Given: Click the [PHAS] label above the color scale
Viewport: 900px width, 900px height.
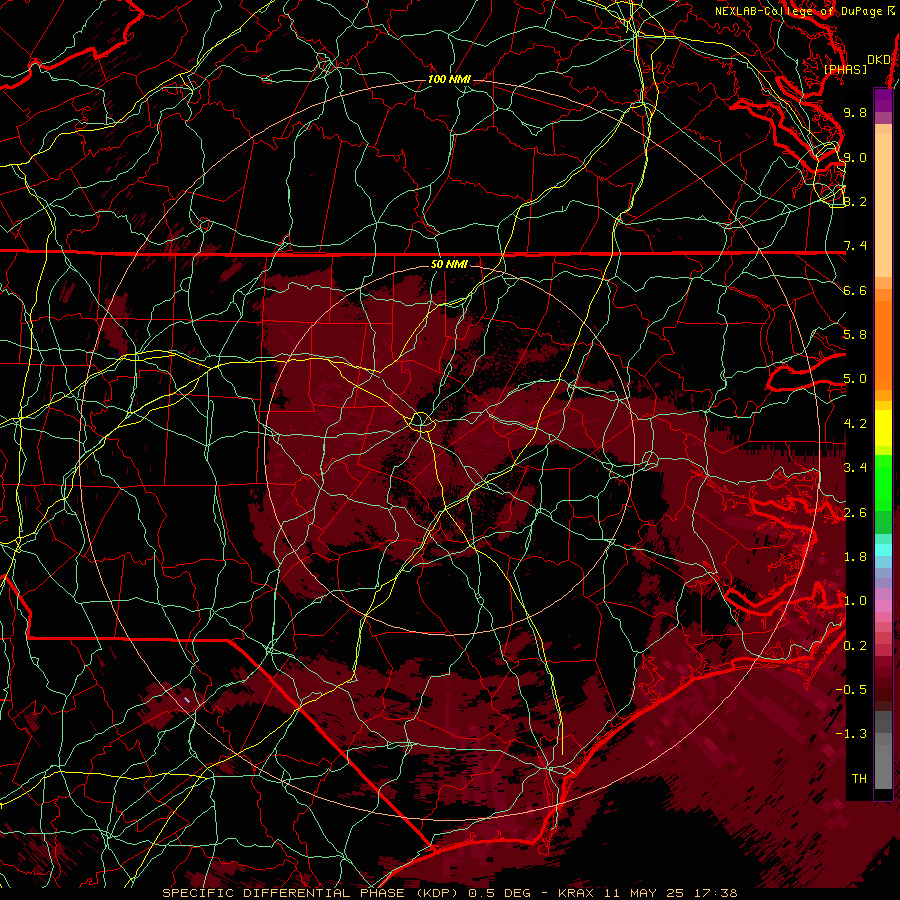Looking at the screenshot, I should click(x=845, y=69).
